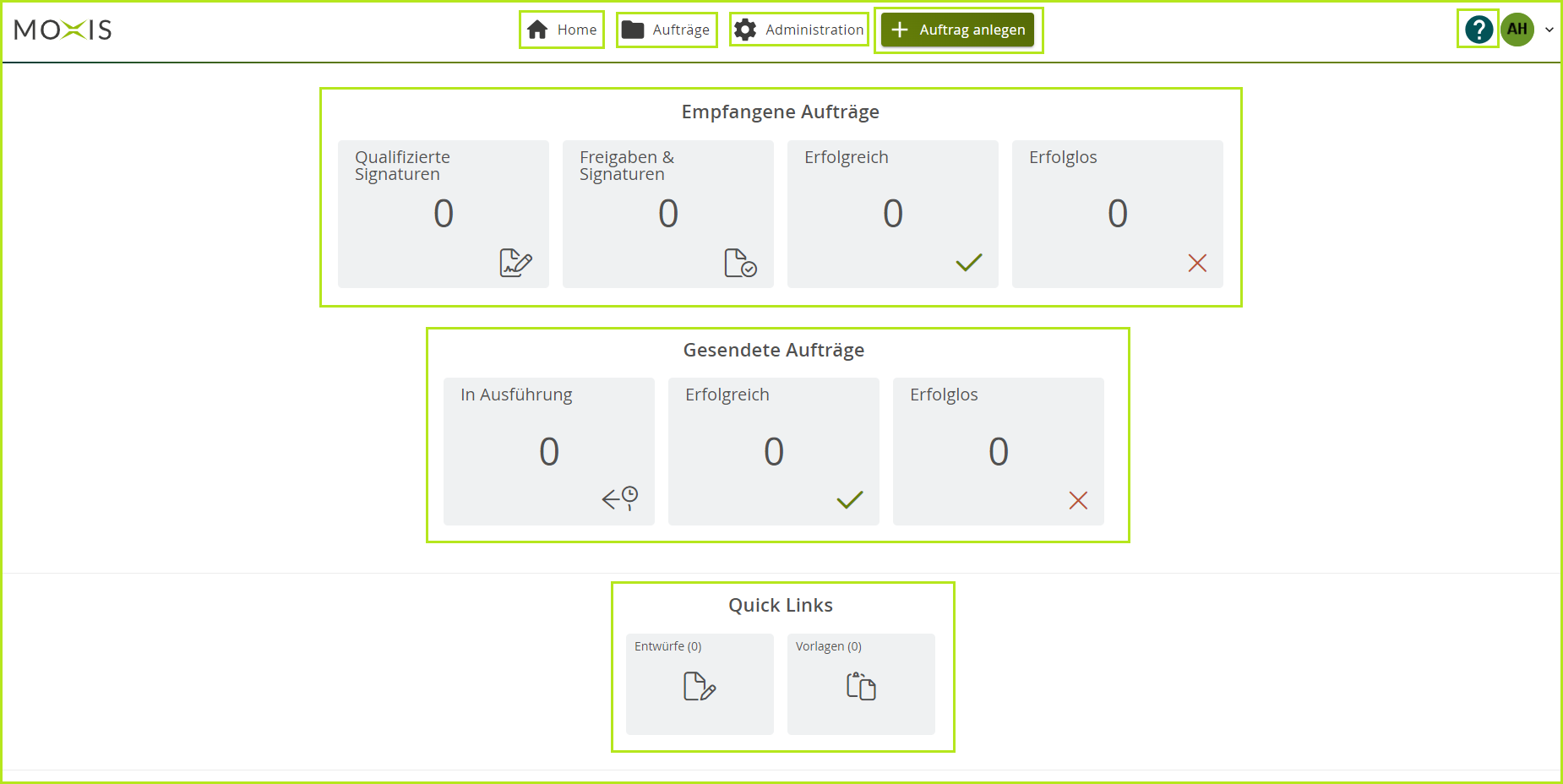This screenshot has width=1563, height=784.
Task: Expand the user account dropdown arrow
Action: coord(1549,30)
